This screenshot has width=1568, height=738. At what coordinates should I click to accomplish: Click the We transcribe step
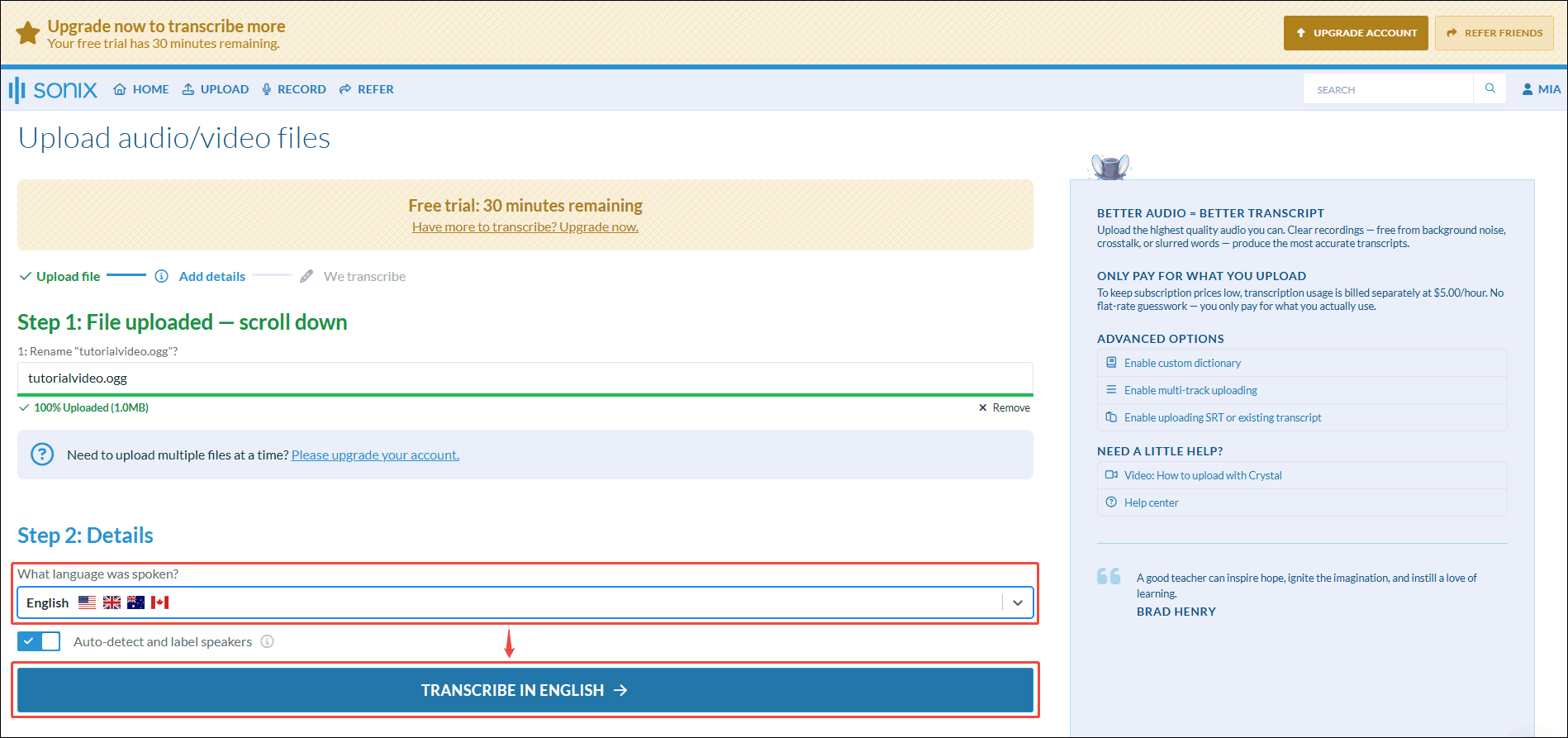pyautogui.click(x=364, y=276)
